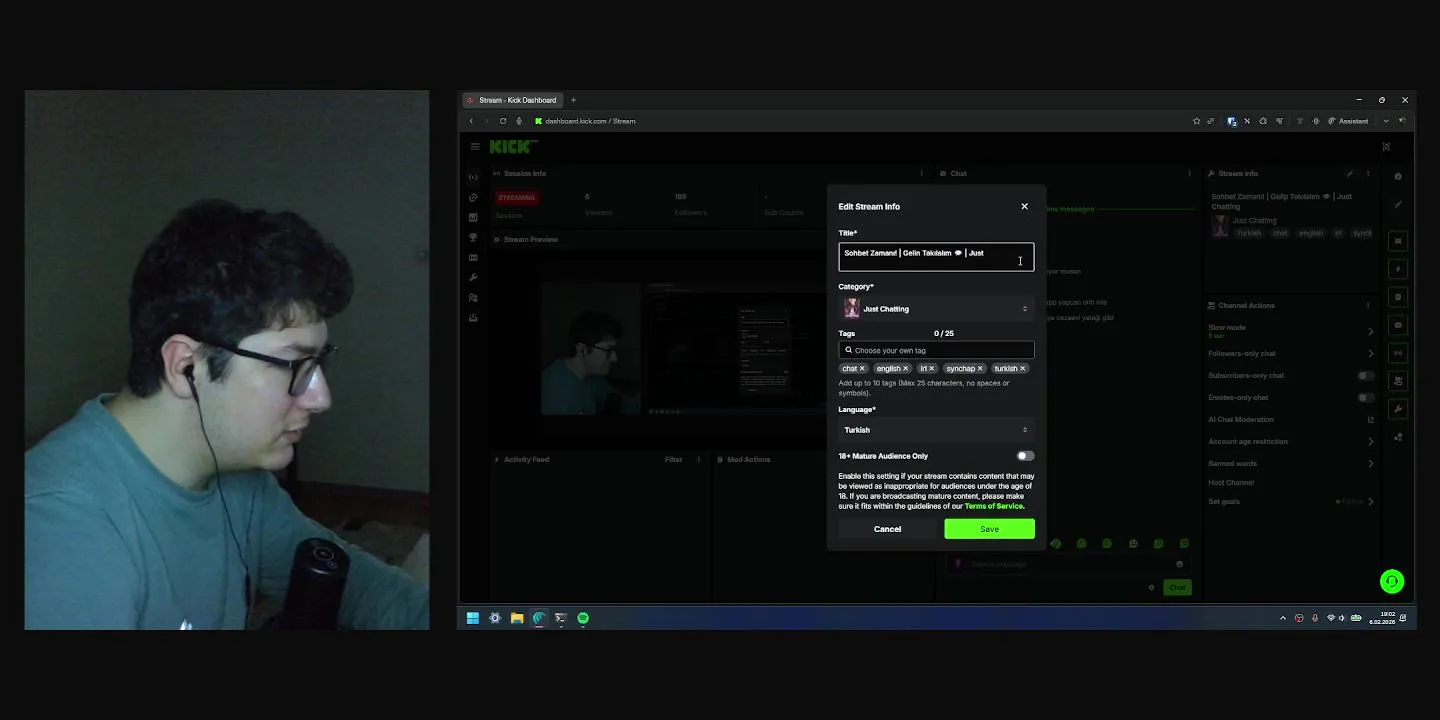Open a new browser tab
The image size is (1440, 720).
(573, 100)
